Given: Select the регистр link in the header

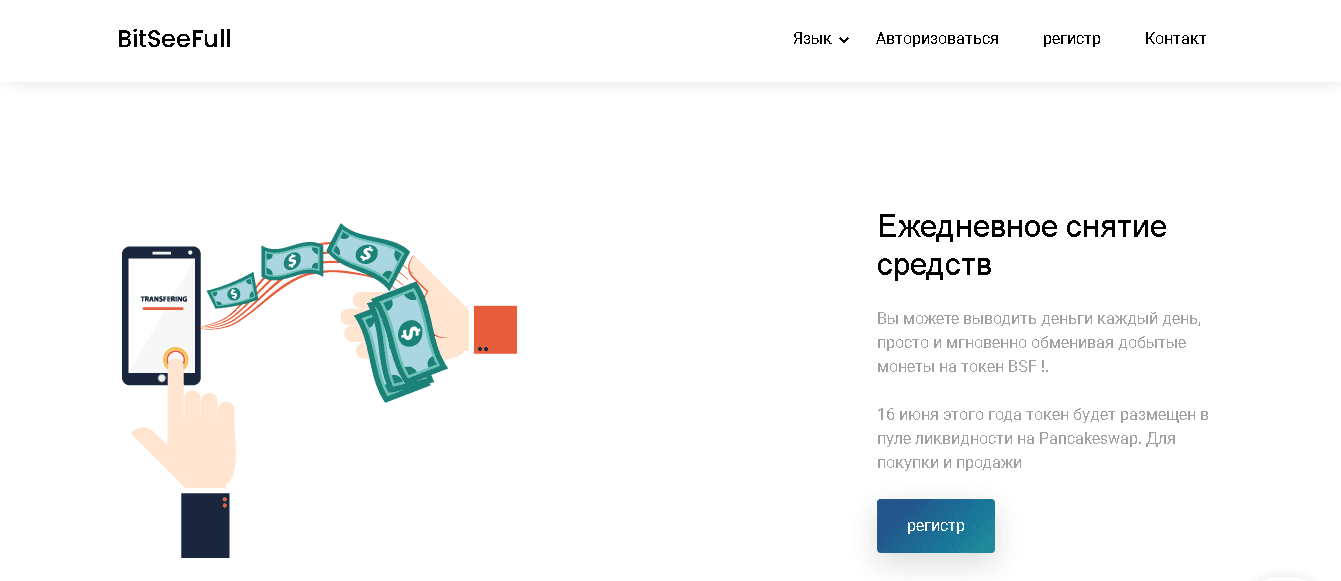Looking at the screenshot, I should pyautogui.click(x=1071, y=39).
